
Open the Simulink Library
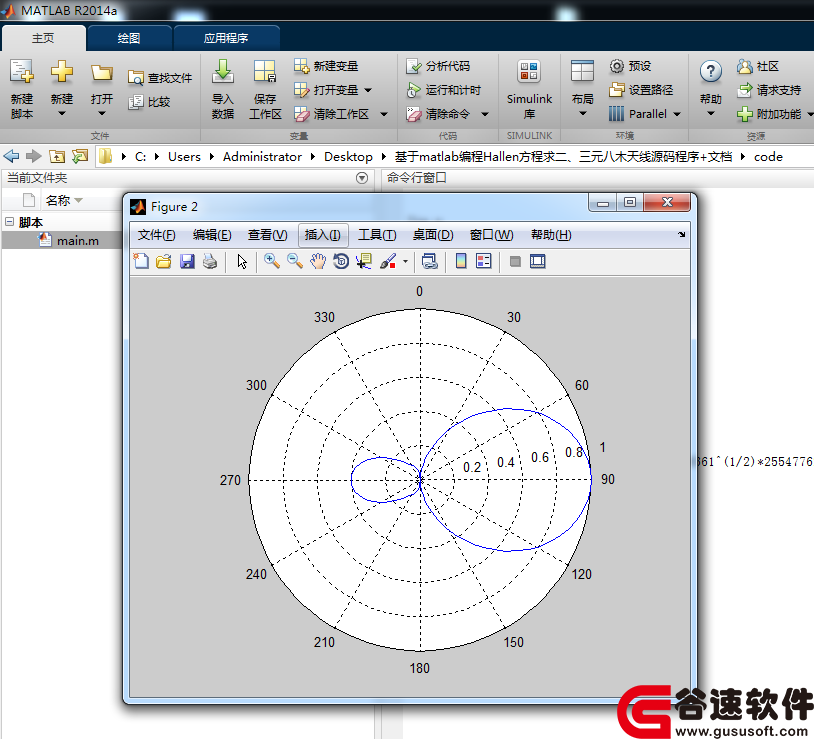[529, 88]
